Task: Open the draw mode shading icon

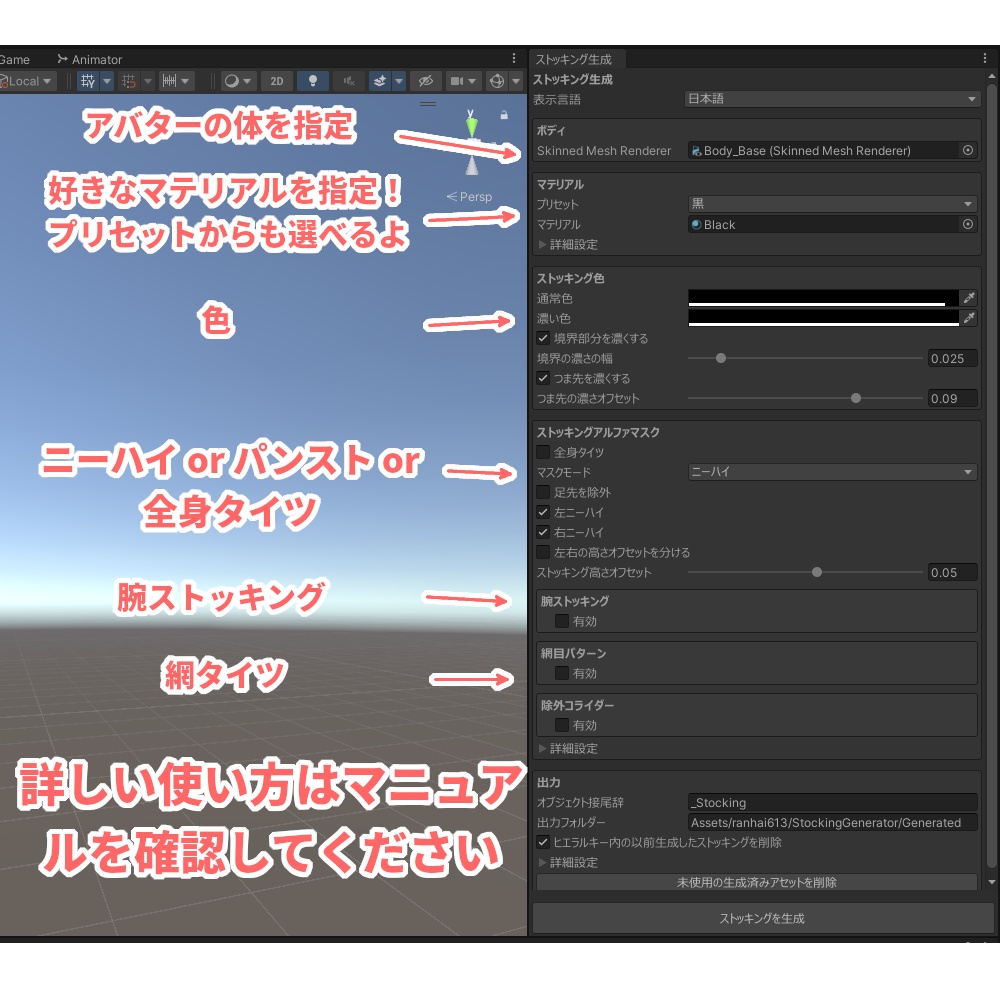Action: [232, 81]
